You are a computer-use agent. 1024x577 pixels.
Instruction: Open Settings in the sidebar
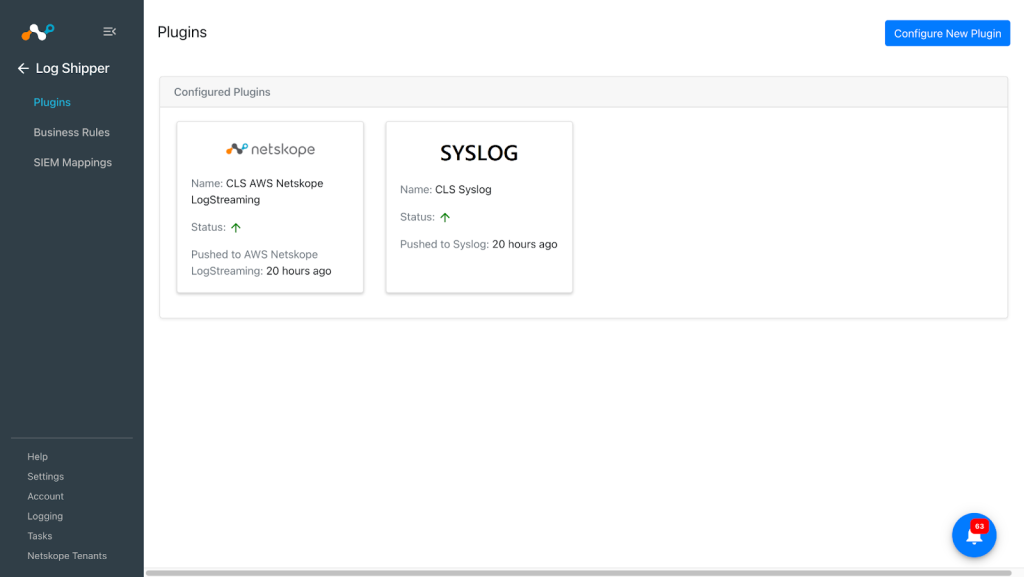pyautogui.click(x=46, y=476)
